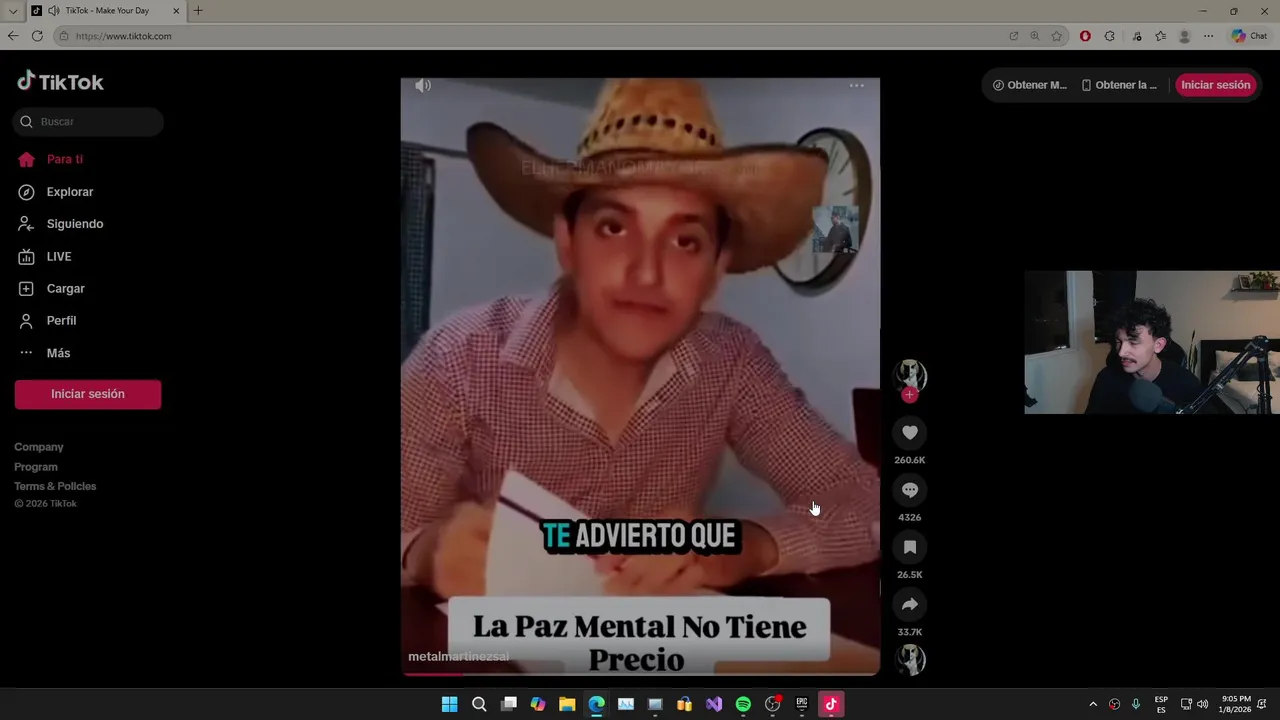Click the Obtener la... app button
This screenshot has width=1280, height=720.
[1119, 85]
